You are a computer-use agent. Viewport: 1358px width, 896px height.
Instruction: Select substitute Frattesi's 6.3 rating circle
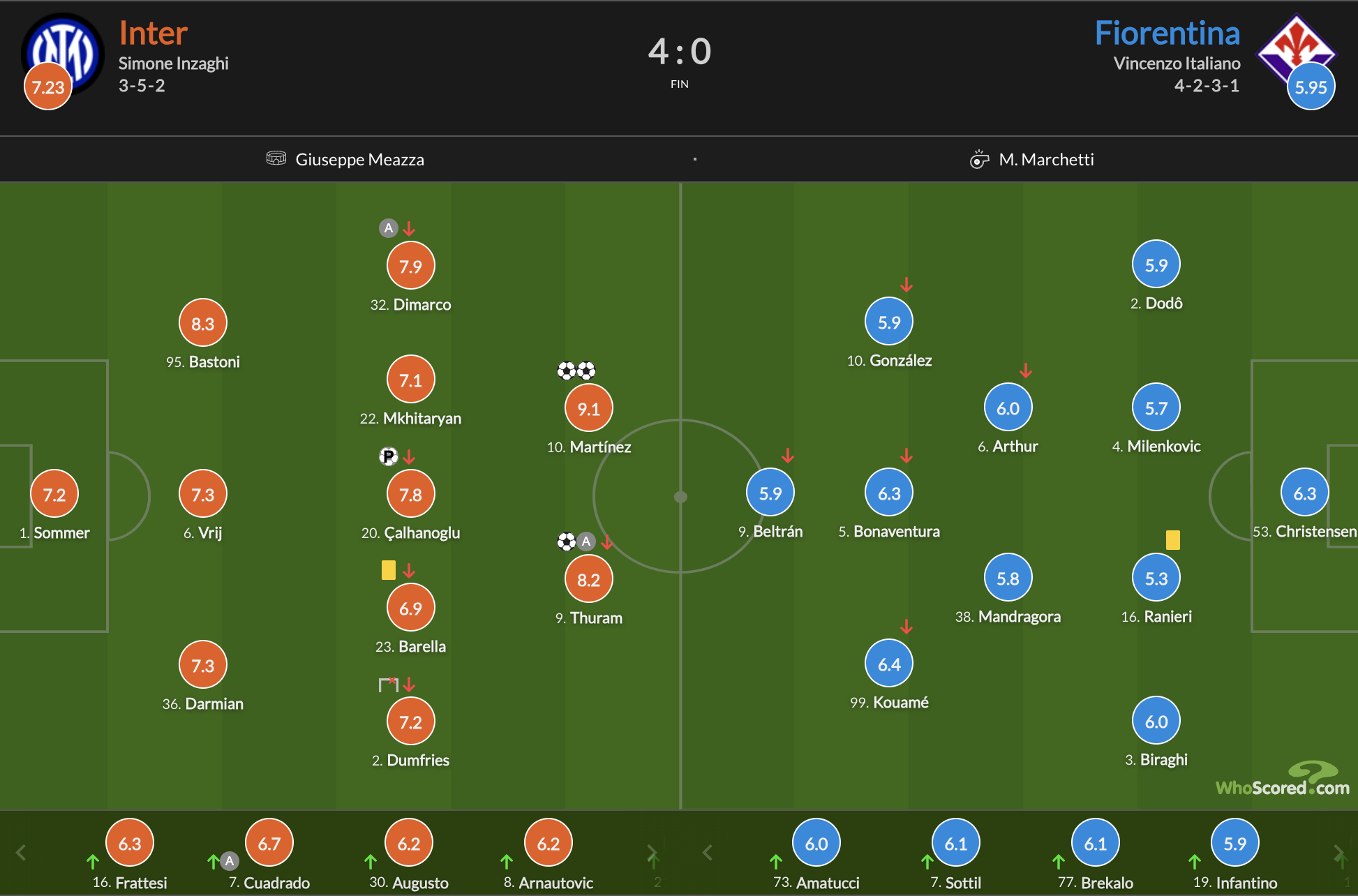click(130, 843)
